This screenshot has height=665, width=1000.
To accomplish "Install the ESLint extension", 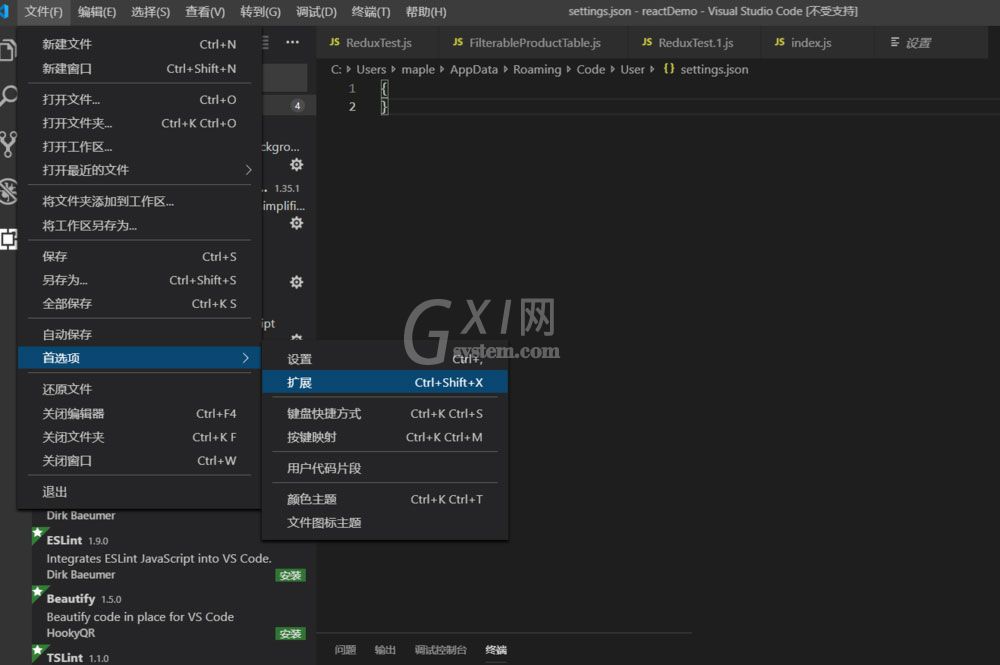I will (x=290, y=576).
